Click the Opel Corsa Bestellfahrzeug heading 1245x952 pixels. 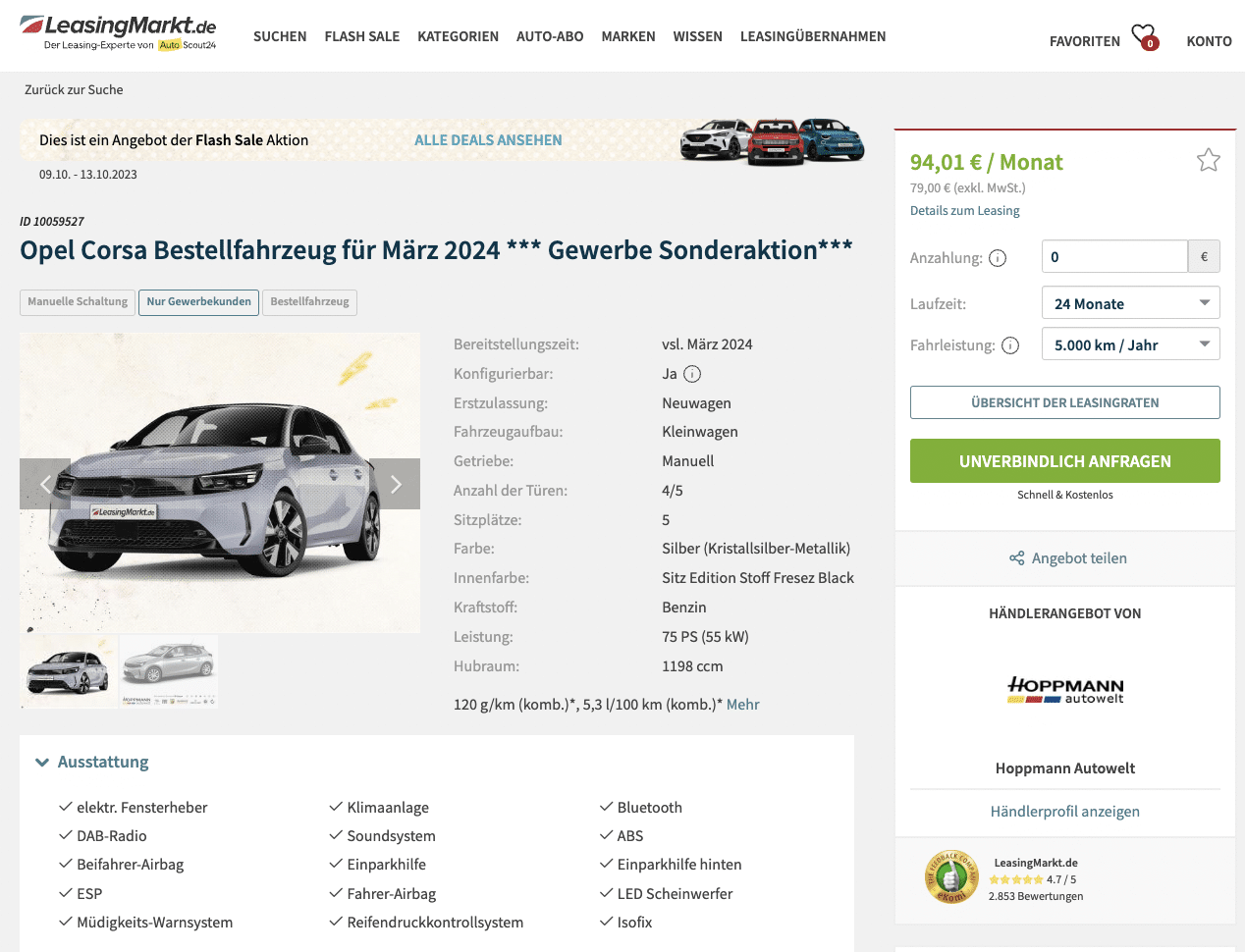436,250
